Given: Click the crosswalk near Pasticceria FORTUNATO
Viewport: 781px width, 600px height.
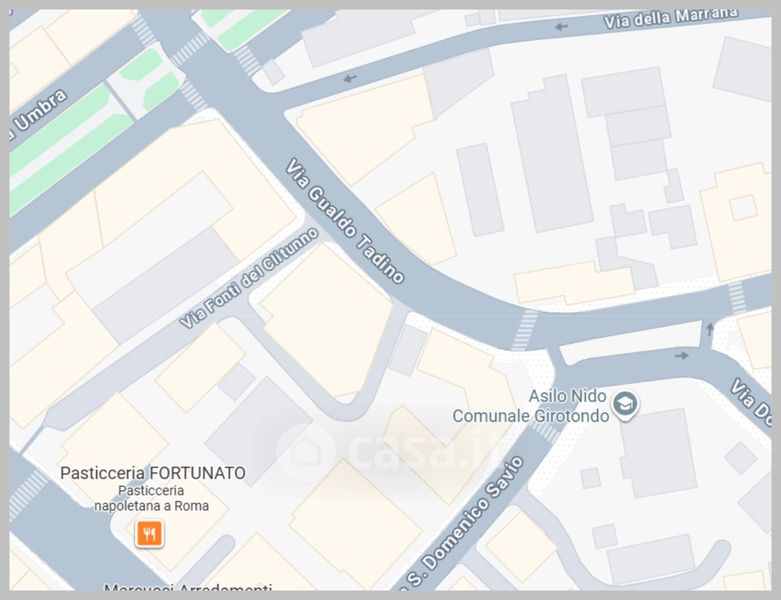Looking at the screenshot, I should click(x=26, y=494).
